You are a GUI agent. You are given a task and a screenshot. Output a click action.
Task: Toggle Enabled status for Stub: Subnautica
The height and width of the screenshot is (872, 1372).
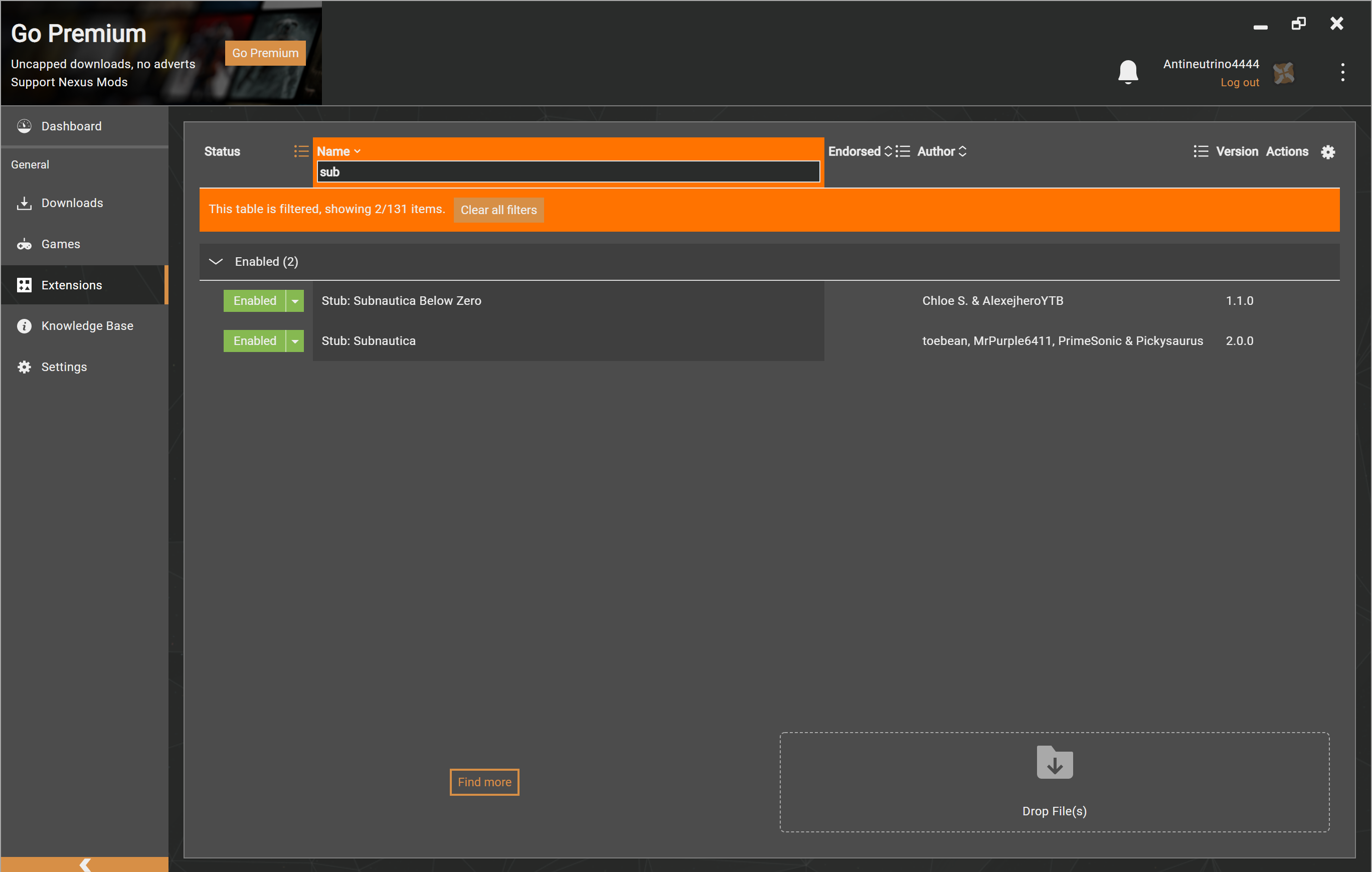tap(254, 340)
